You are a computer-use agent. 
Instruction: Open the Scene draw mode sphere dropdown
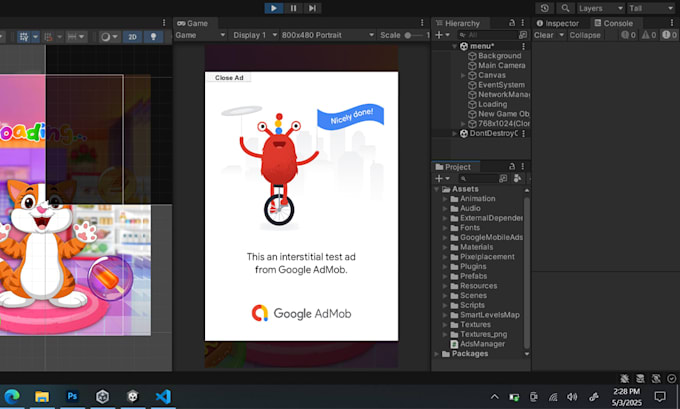[x=109, y=37]
